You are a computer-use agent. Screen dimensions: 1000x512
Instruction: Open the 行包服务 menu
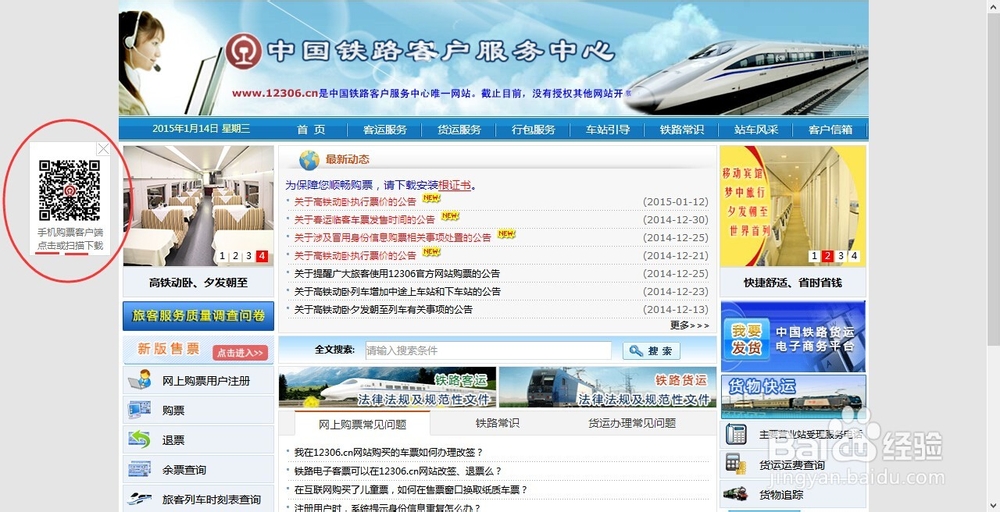(x=533, y=129)
